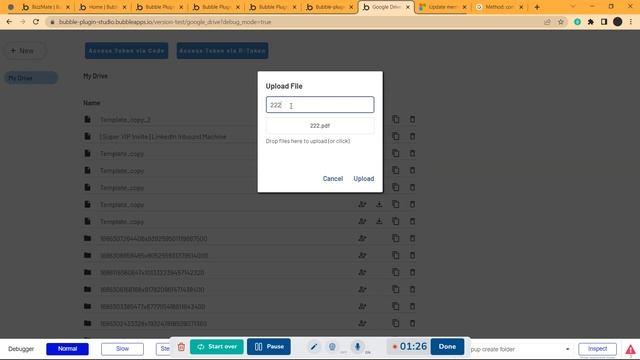
Task: Click the Access Token via R. Token button
Action: (222, 51)
